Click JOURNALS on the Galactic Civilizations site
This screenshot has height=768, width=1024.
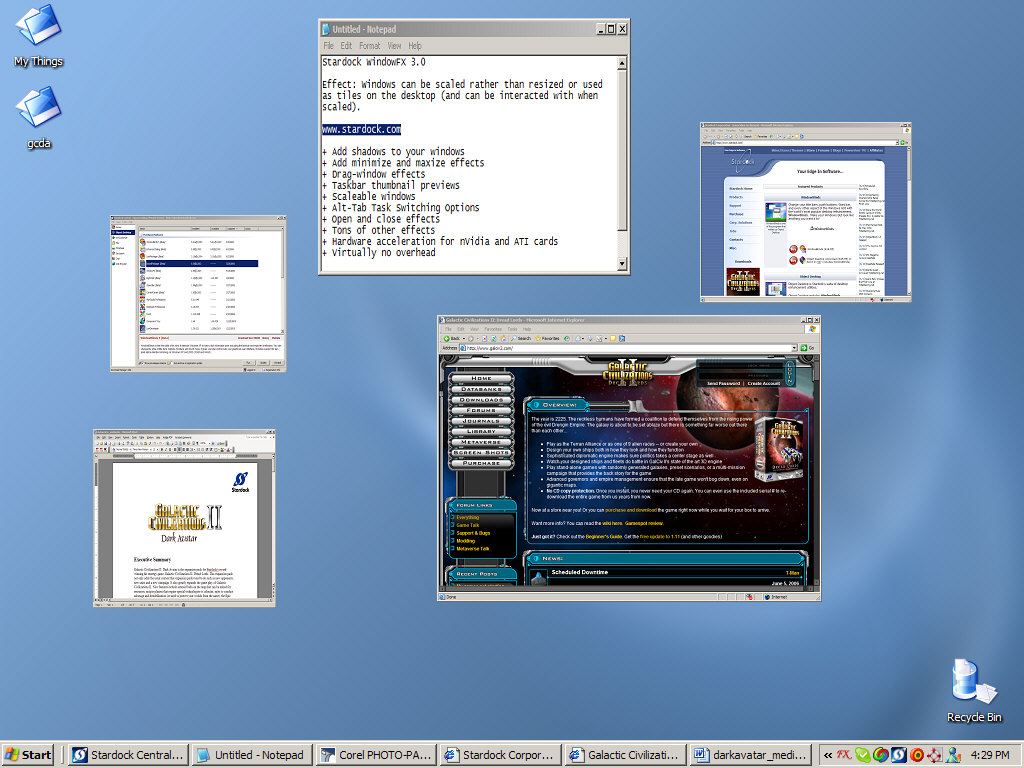click(x=481, y=421)
